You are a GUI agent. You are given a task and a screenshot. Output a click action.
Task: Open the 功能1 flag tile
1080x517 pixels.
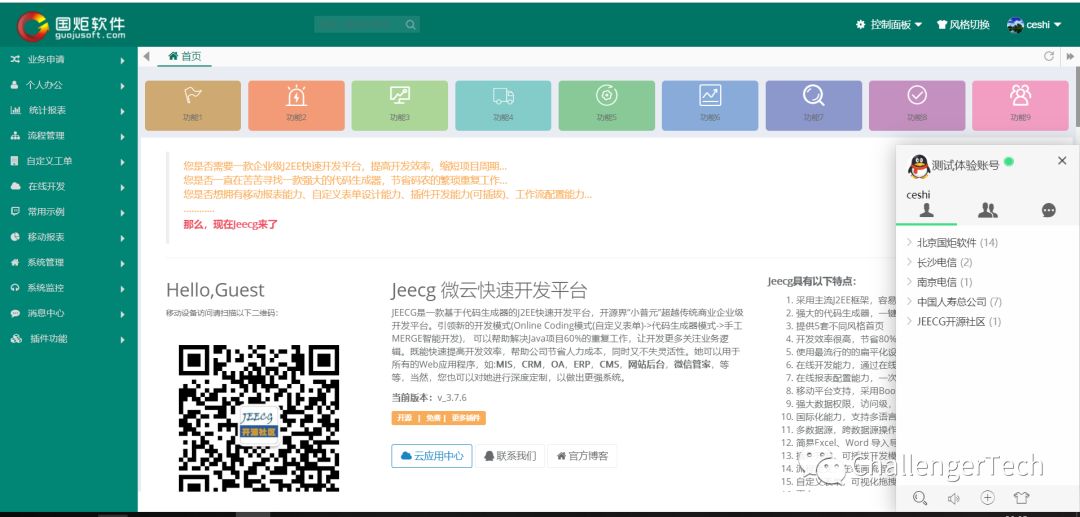click(x=193, y=105)
